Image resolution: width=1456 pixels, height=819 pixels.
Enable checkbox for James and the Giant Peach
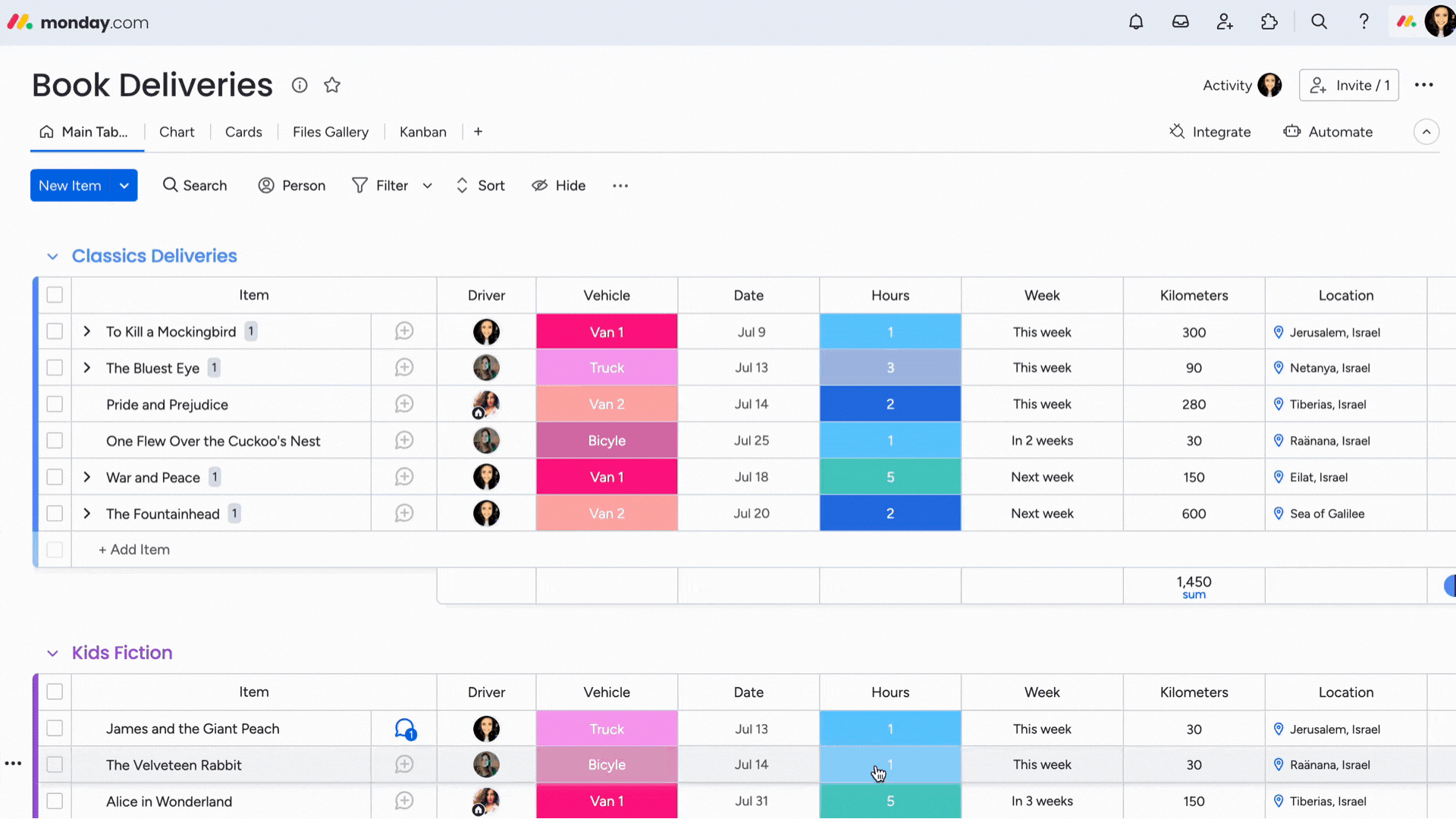tap(55, 728)
